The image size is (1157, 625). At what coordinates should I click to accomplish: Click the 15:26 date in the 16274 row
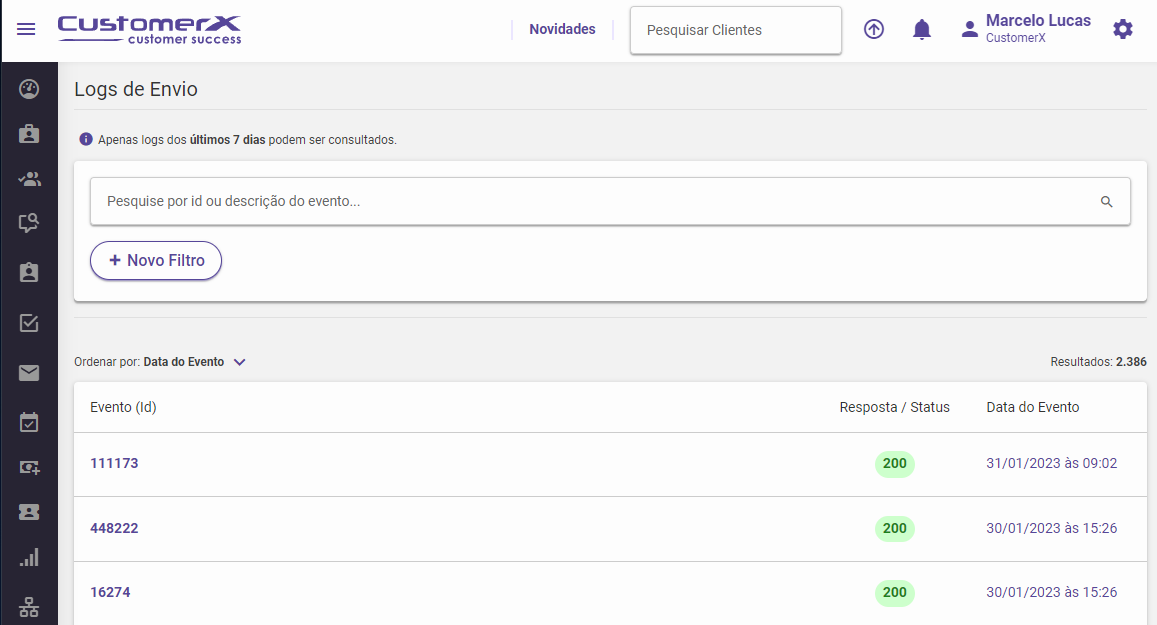[1051, 593]
